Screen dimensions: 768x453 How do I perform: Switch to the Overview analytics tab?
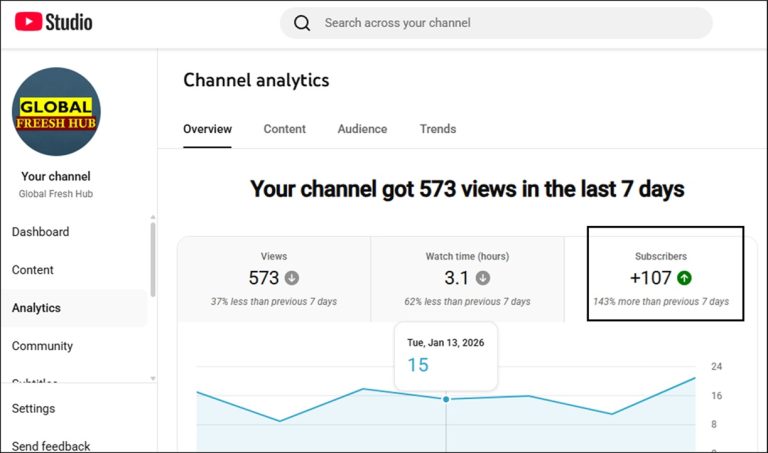207,129
